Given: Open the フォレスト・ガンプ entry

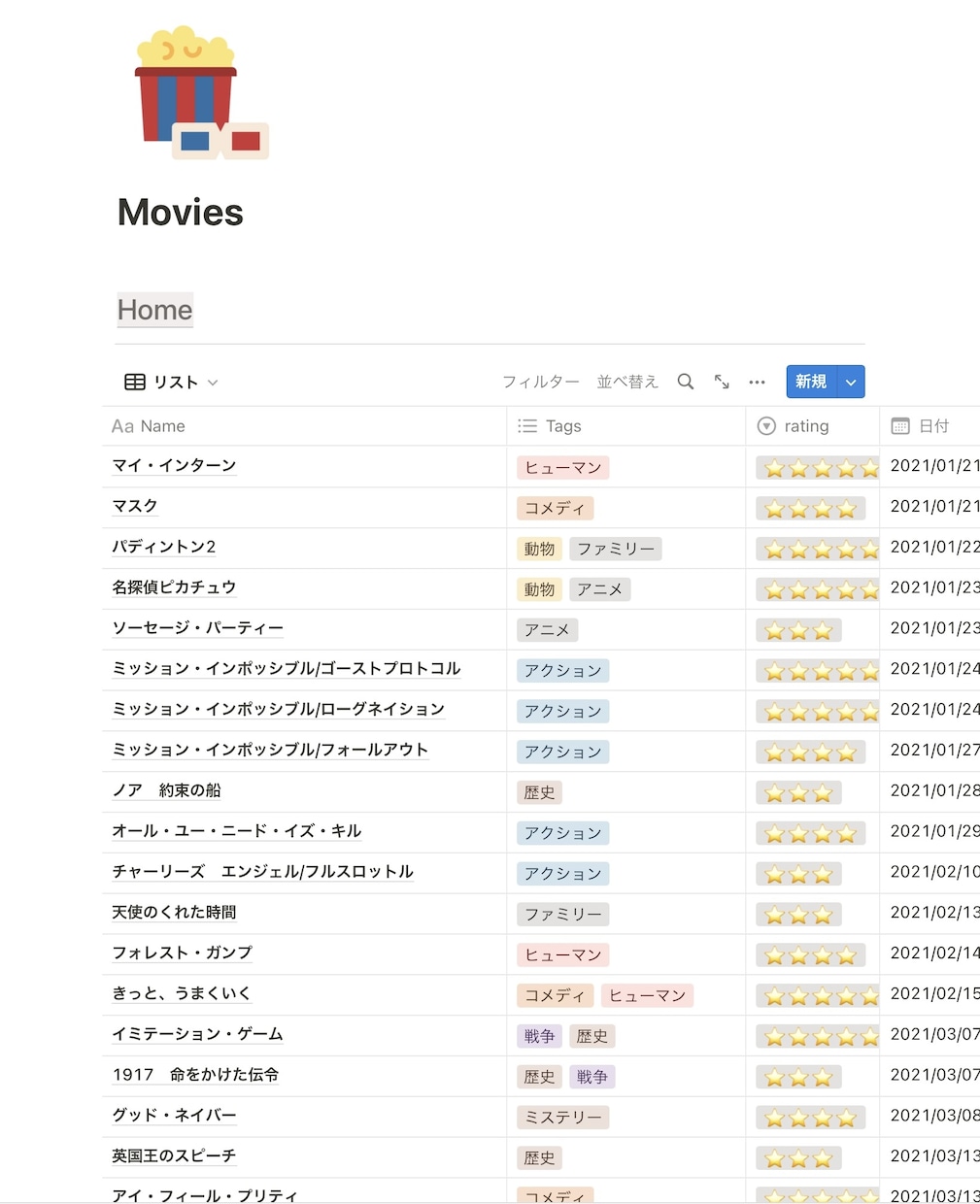Looking at the screenshot, I should [x=183, y=953].
